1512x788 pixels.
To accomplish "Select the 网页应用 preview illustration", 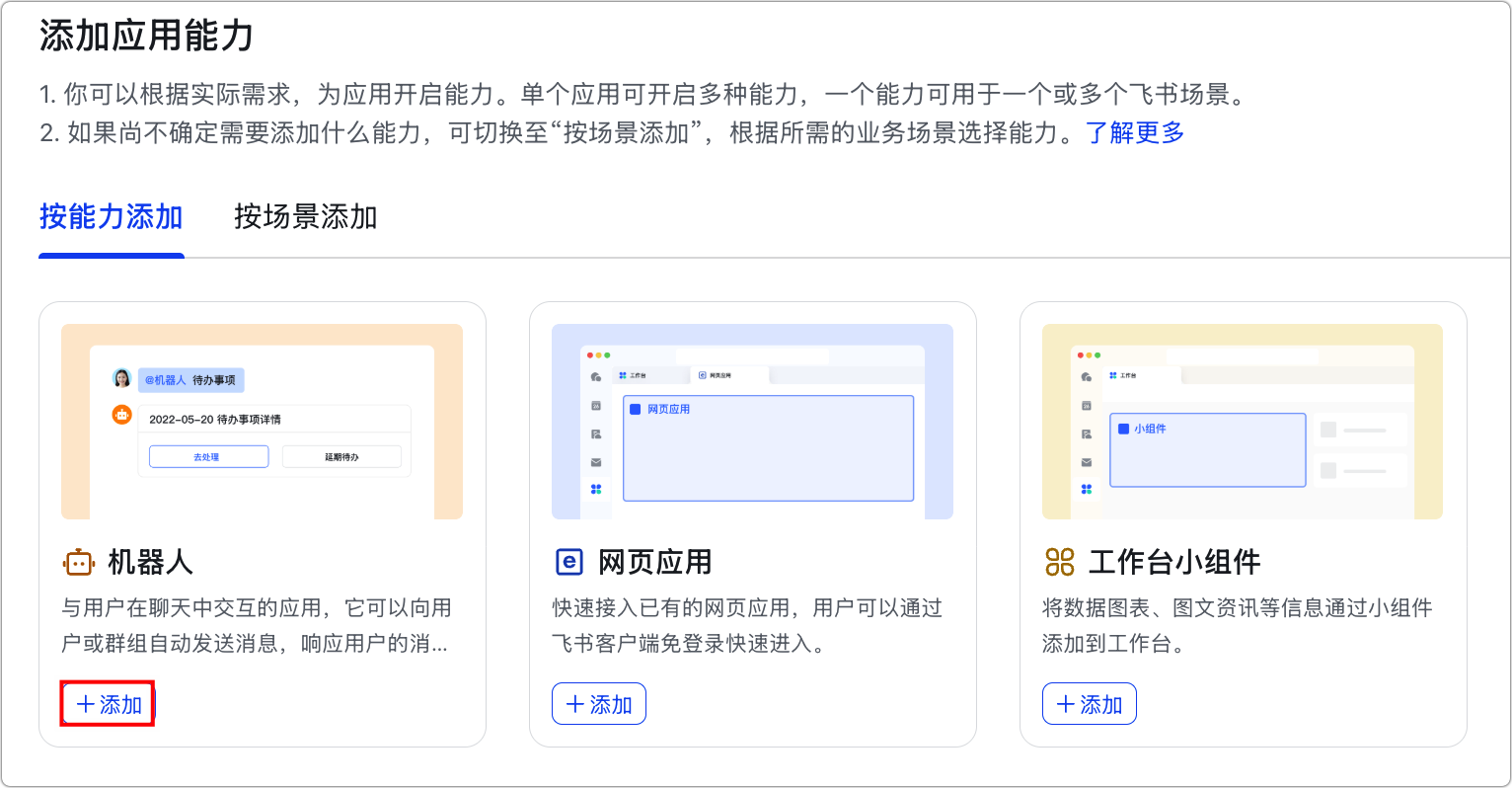I will click(x=752, y=422).
